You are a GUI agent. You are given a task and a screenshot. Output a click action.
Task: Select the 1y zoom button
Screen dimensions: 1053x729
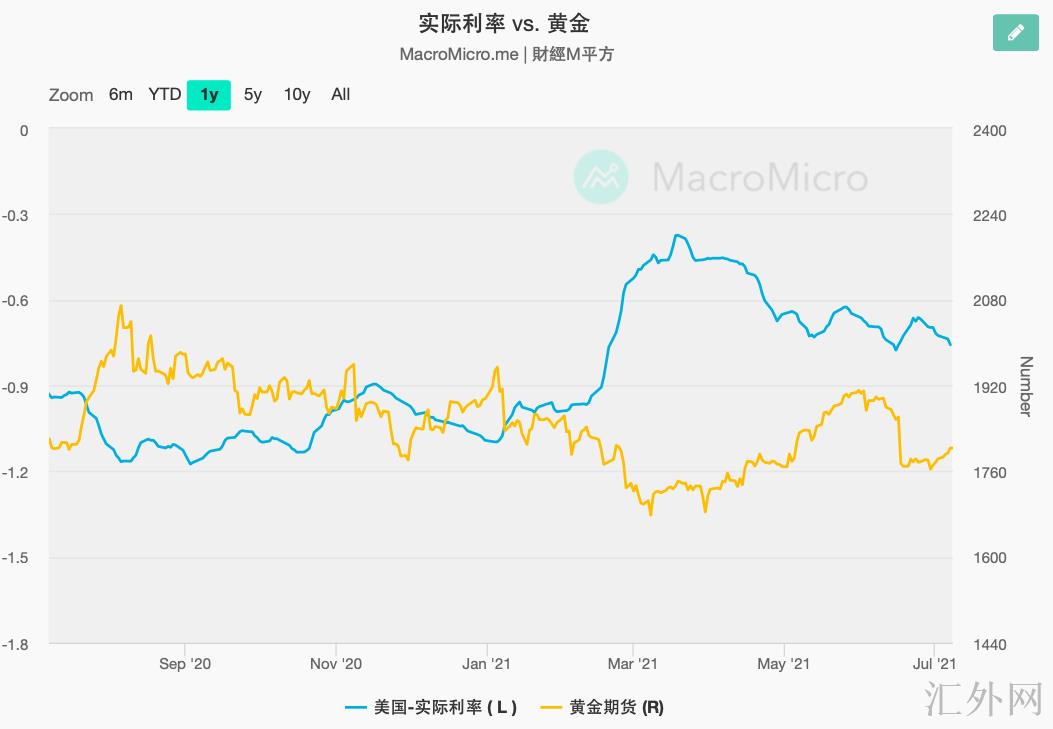coord(209,95)
